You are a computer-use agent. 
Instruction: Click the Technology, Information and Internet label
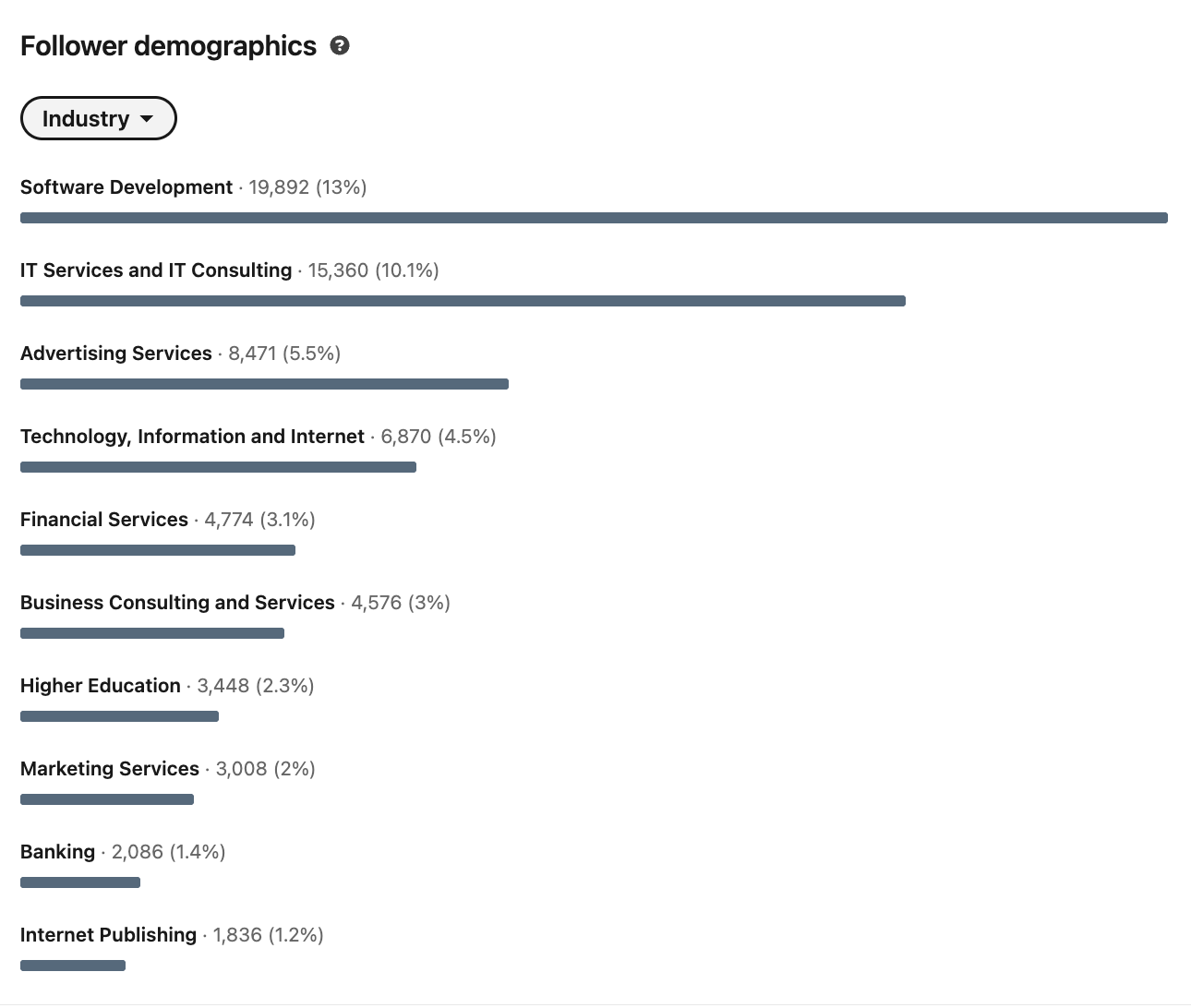pyautogui.click(x=192, y=436)
